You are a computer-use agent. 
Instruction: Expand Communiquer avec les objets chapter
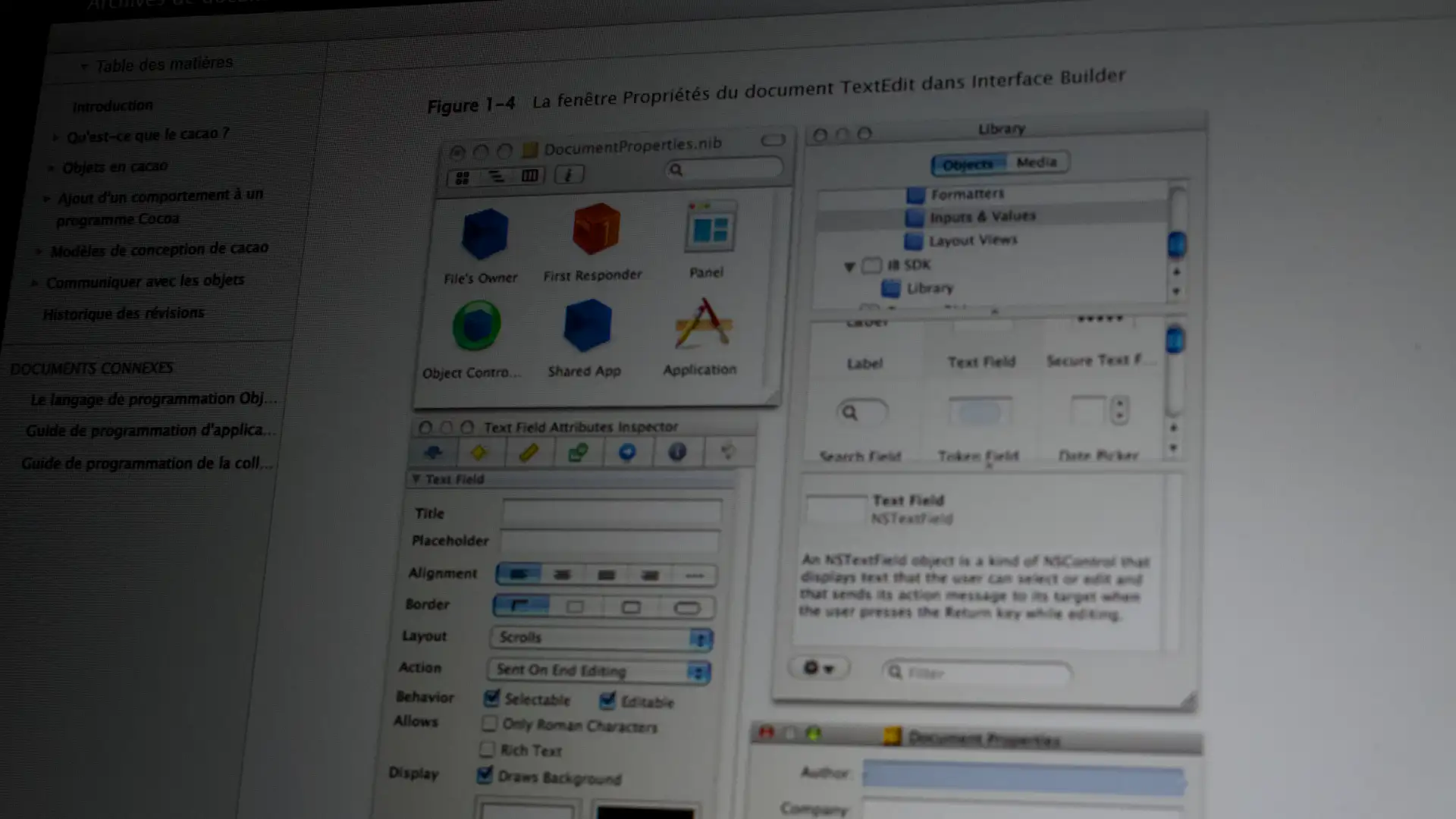point(34,283)
